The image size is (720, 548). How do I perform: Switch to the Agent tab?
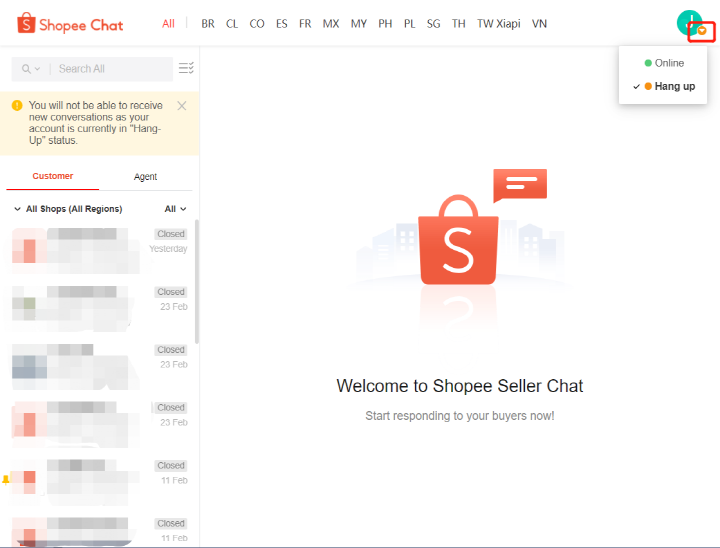pyautogui.click(x=145, y=176)
